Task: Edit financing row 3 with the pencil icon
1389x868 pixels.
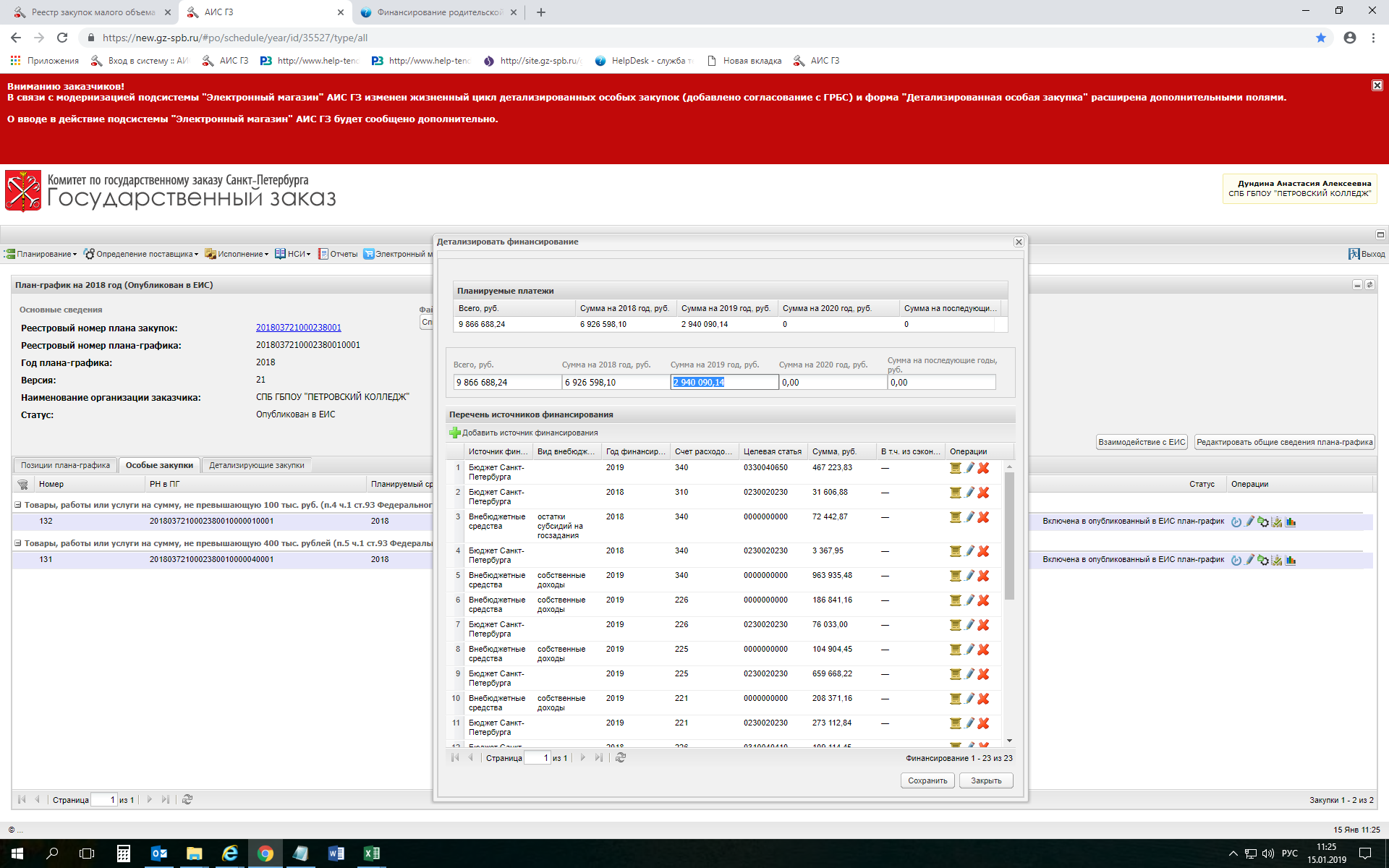Action: (x=969, y=517)
